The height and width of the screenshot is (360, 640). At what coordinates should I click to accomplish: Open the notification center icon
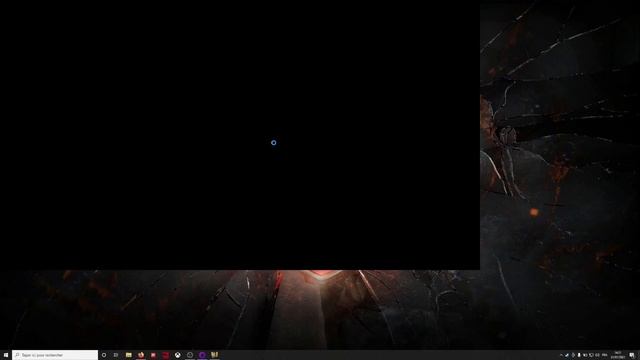(x=632, y=355)
